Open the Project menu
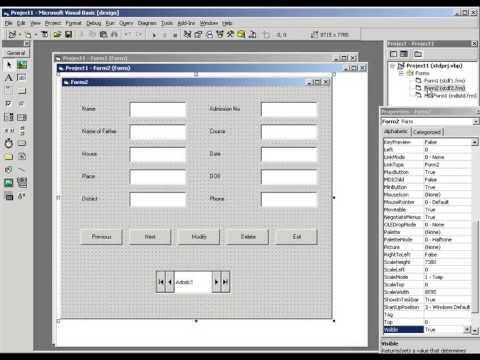480x360 pixels. tap(53, 23)
